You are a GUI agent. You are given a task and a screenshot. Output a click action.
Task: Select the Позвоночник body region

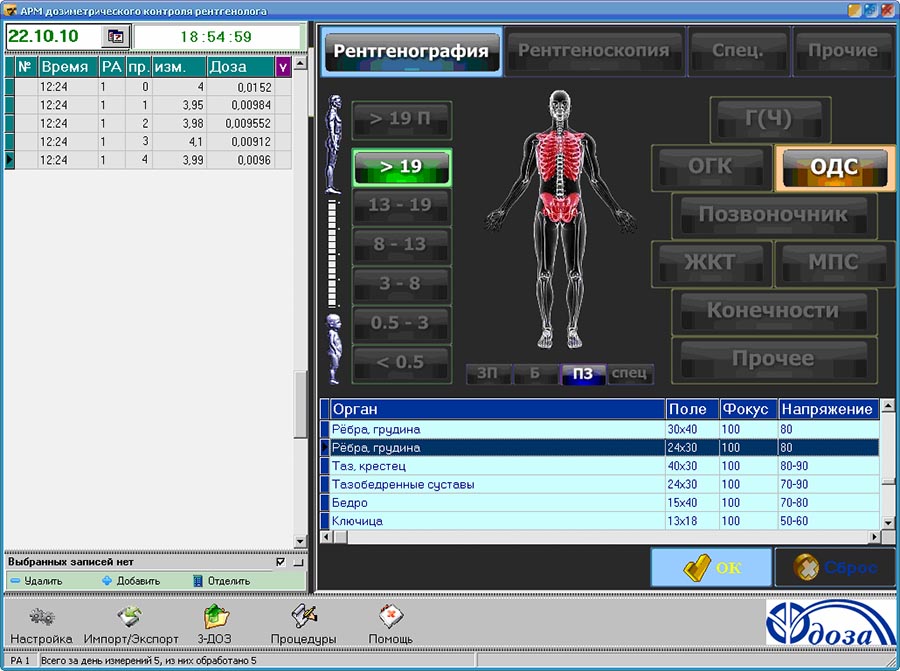772,215
